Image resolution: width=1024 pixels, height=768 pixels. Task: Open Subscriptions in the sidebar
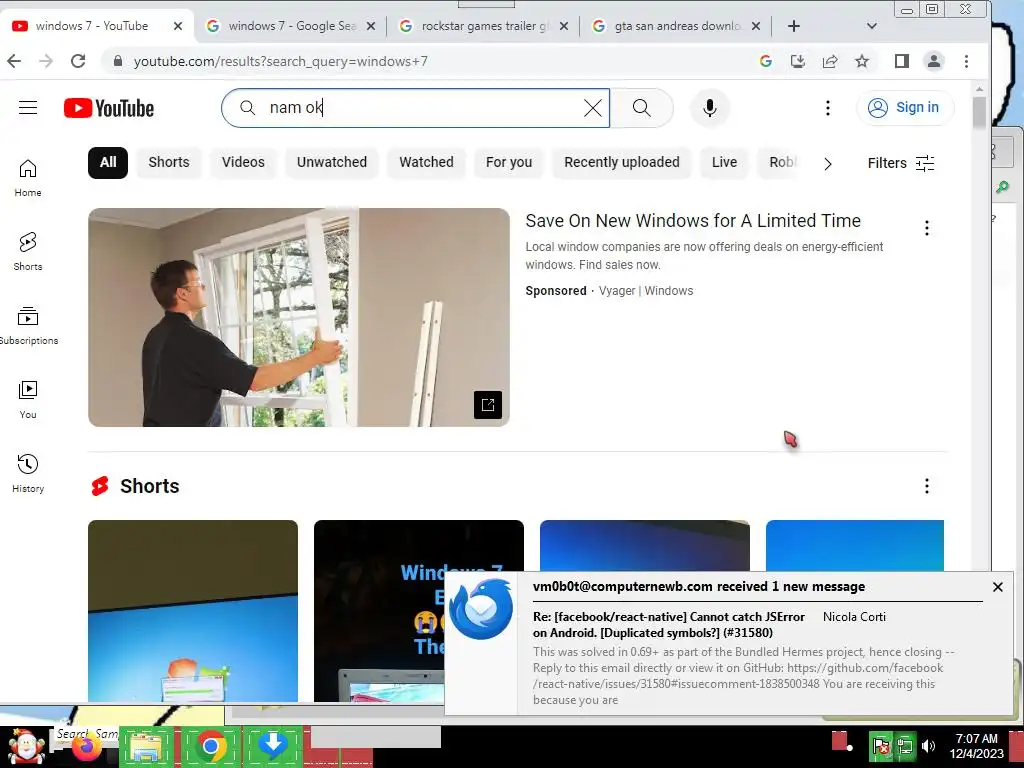pos(27,325)
